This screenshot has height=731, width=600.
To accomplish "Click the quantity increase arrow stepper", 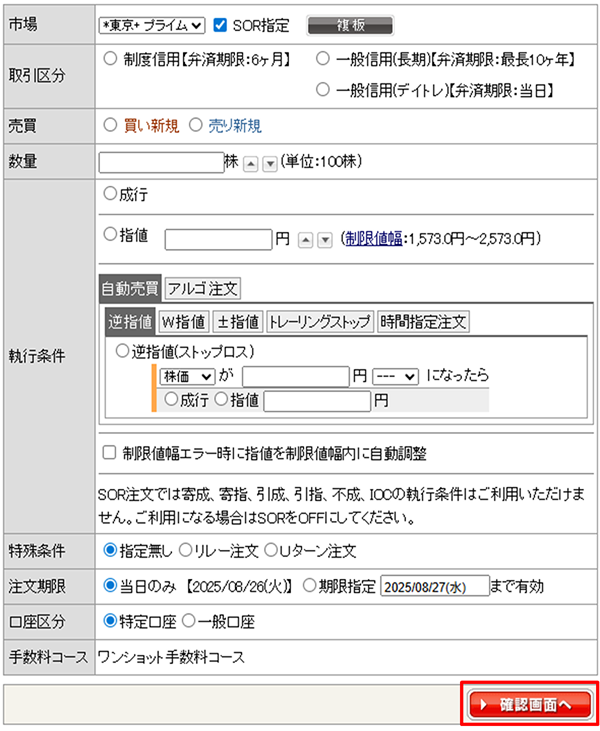I will [251, 163].
